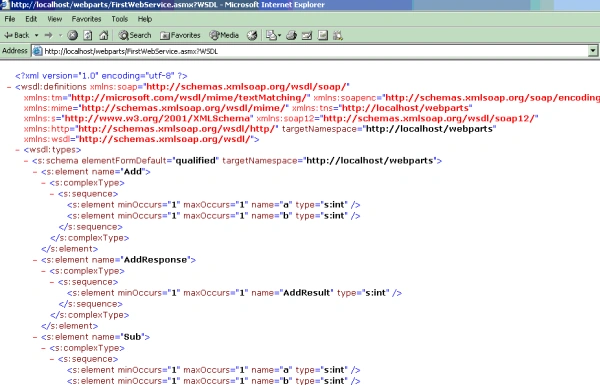Click the xmlns:soap namespace URL

246,87
